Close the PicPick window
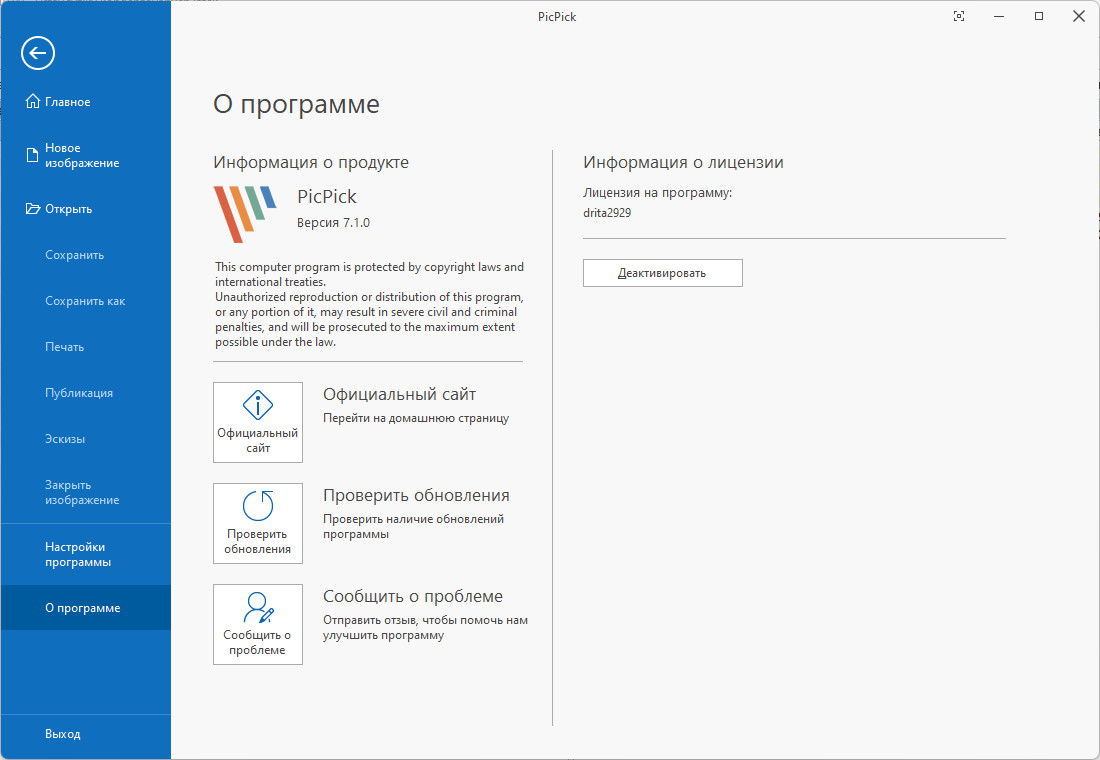Screen dimensions: 1100x760 (x=1079, y=16)
